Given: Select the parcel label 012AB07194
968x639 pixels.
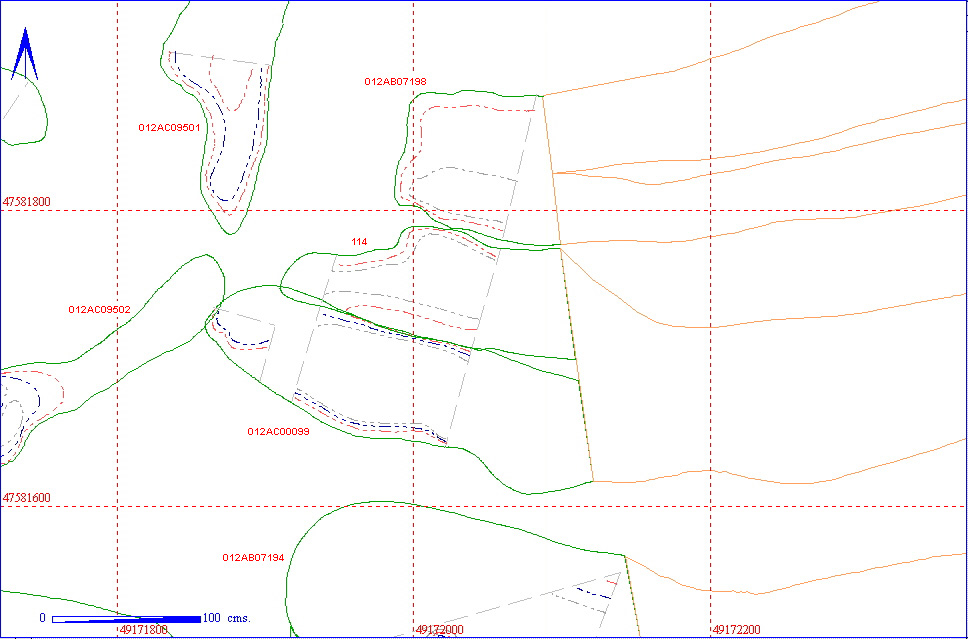Looking at the screenshot, I should pyautogui.click(x=253, y=558).
